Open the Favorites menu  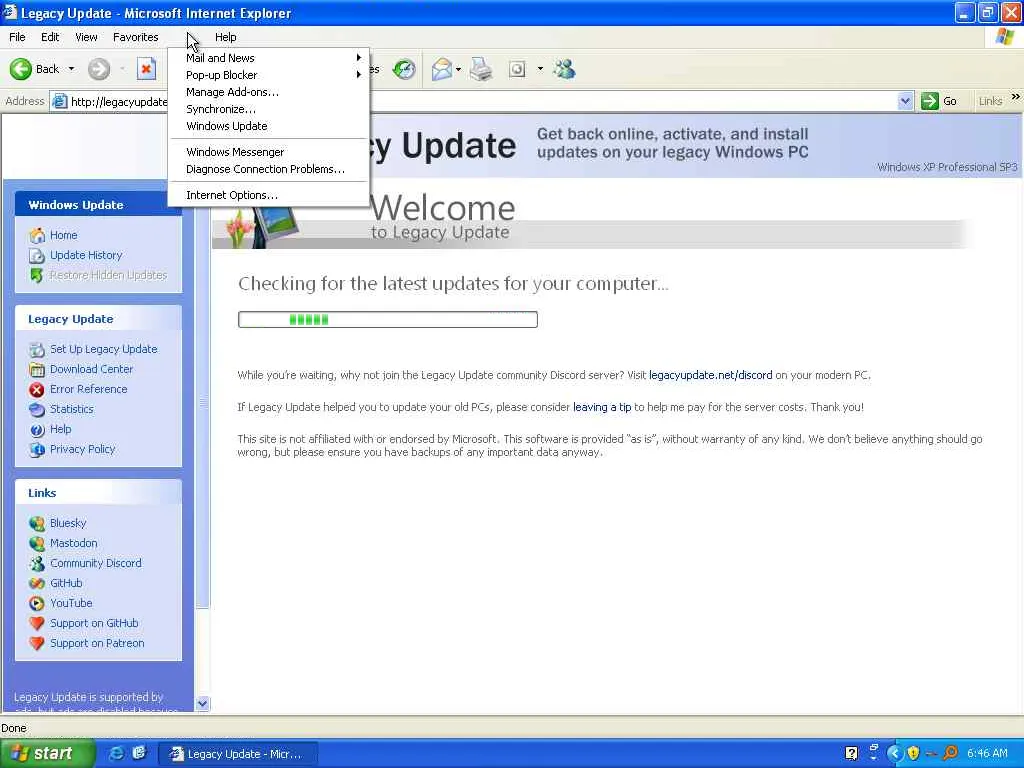pos(135,37)
